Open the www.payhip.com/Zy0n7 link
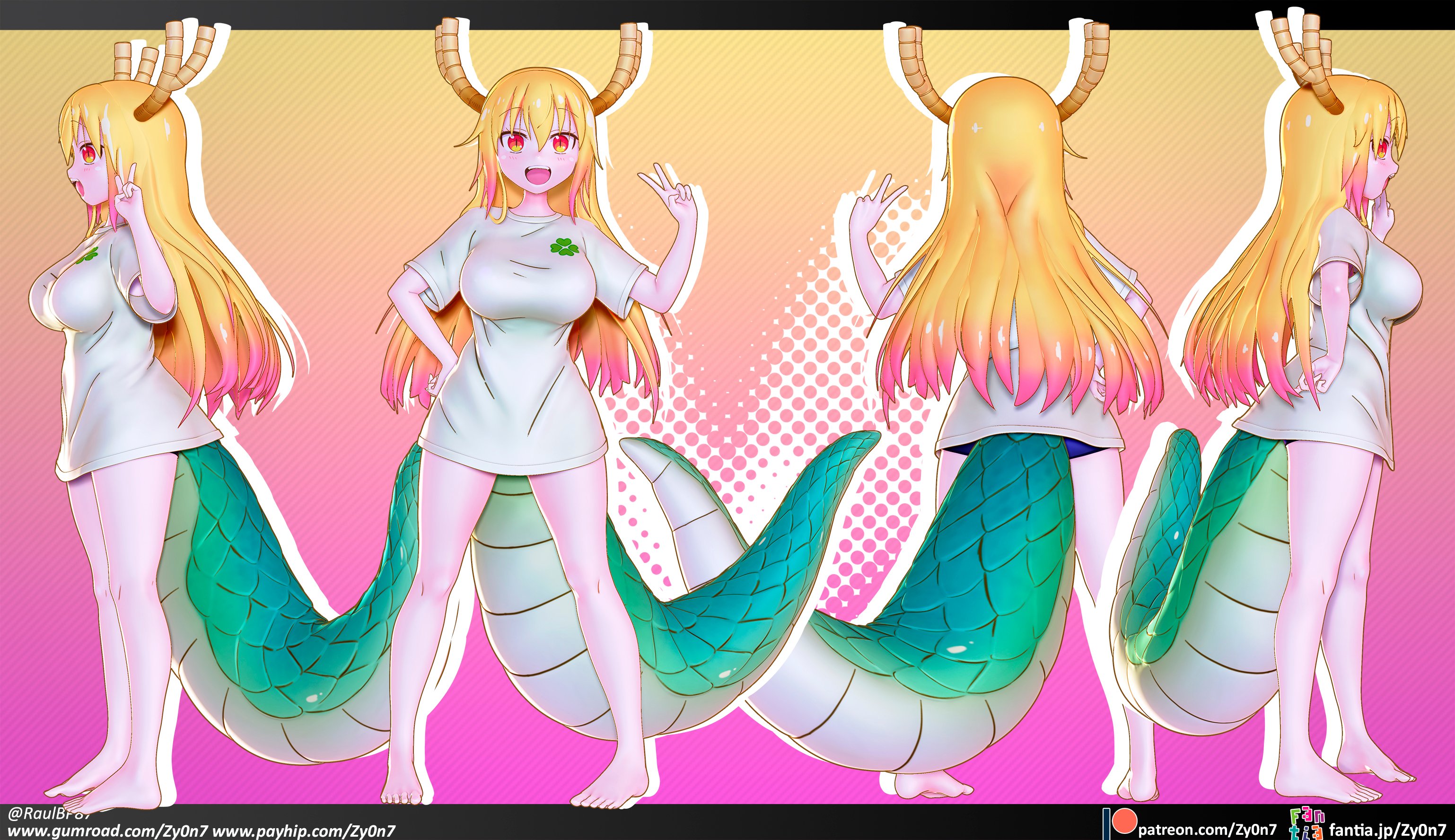 304,831
